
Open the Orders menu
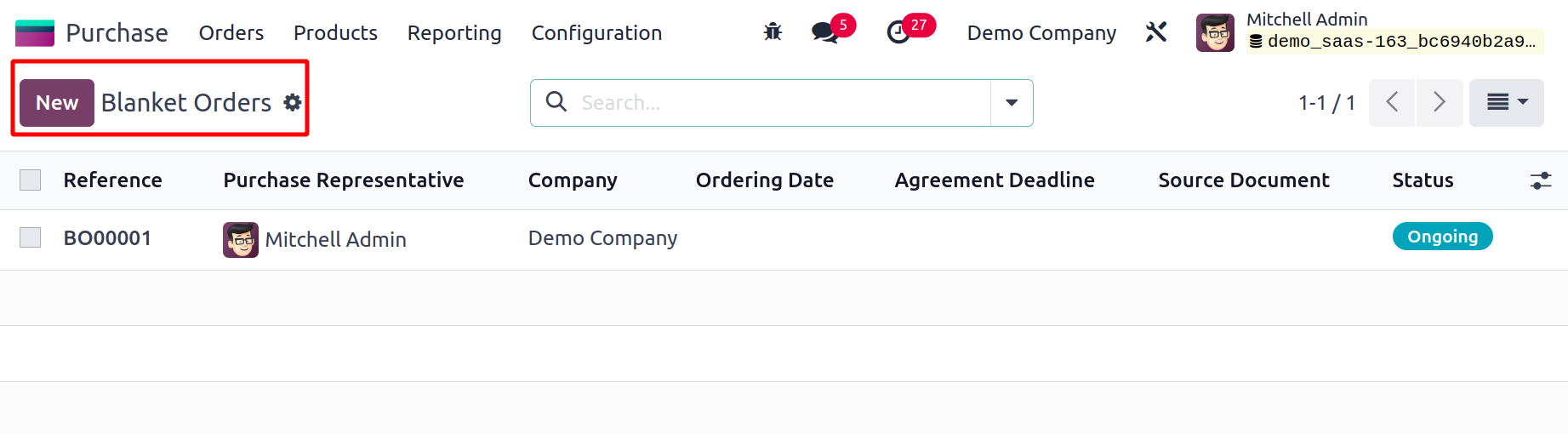point(231,33)
